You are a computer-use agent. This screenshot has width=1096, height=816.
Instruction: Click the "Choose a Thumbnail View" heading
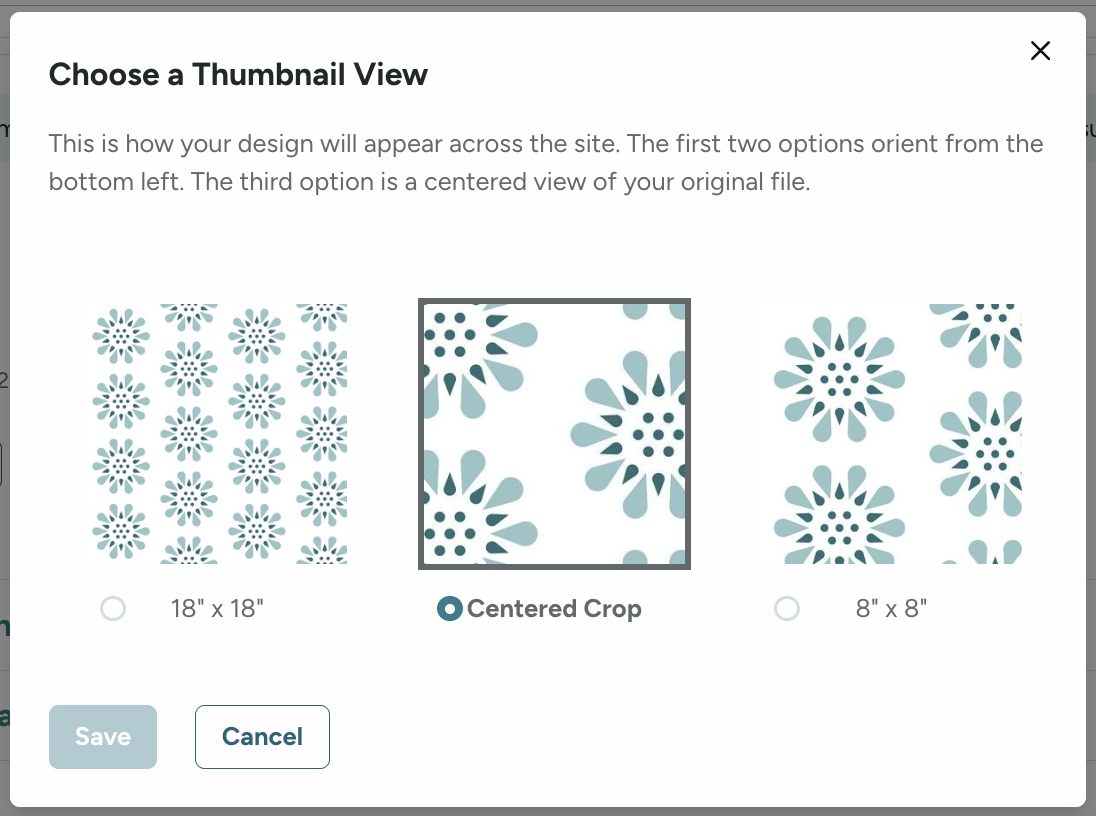[x=238, y=75]
